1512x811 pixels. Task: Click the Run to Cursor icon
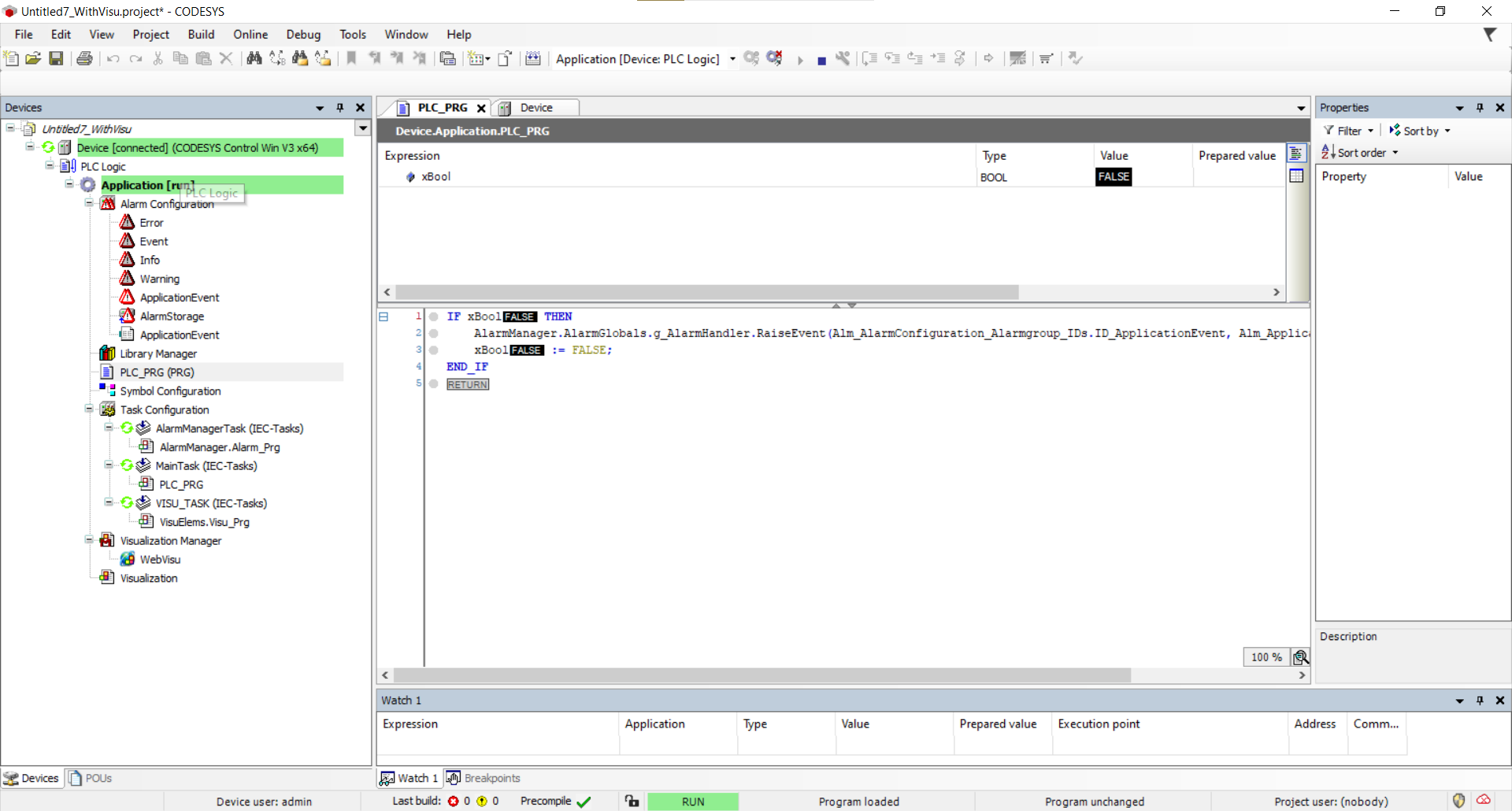pos(938,58)
